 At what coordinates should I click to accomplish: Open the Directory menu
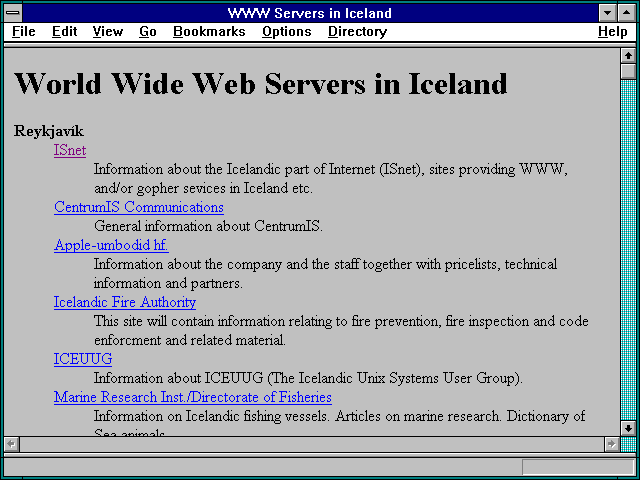[x=357, y=31]
